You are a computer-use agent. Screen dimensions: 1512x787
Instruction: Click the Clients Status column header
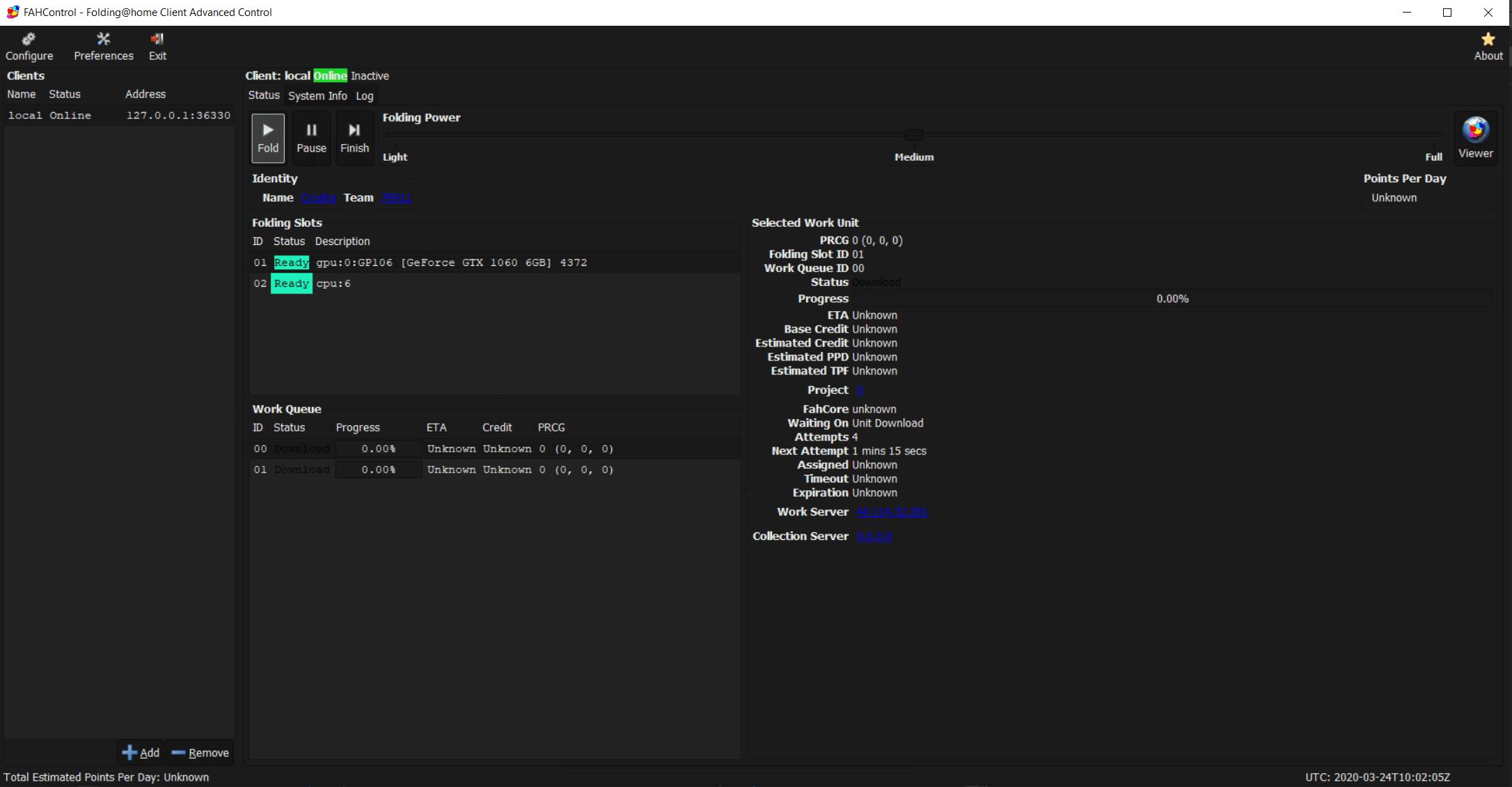coord(65,94)
